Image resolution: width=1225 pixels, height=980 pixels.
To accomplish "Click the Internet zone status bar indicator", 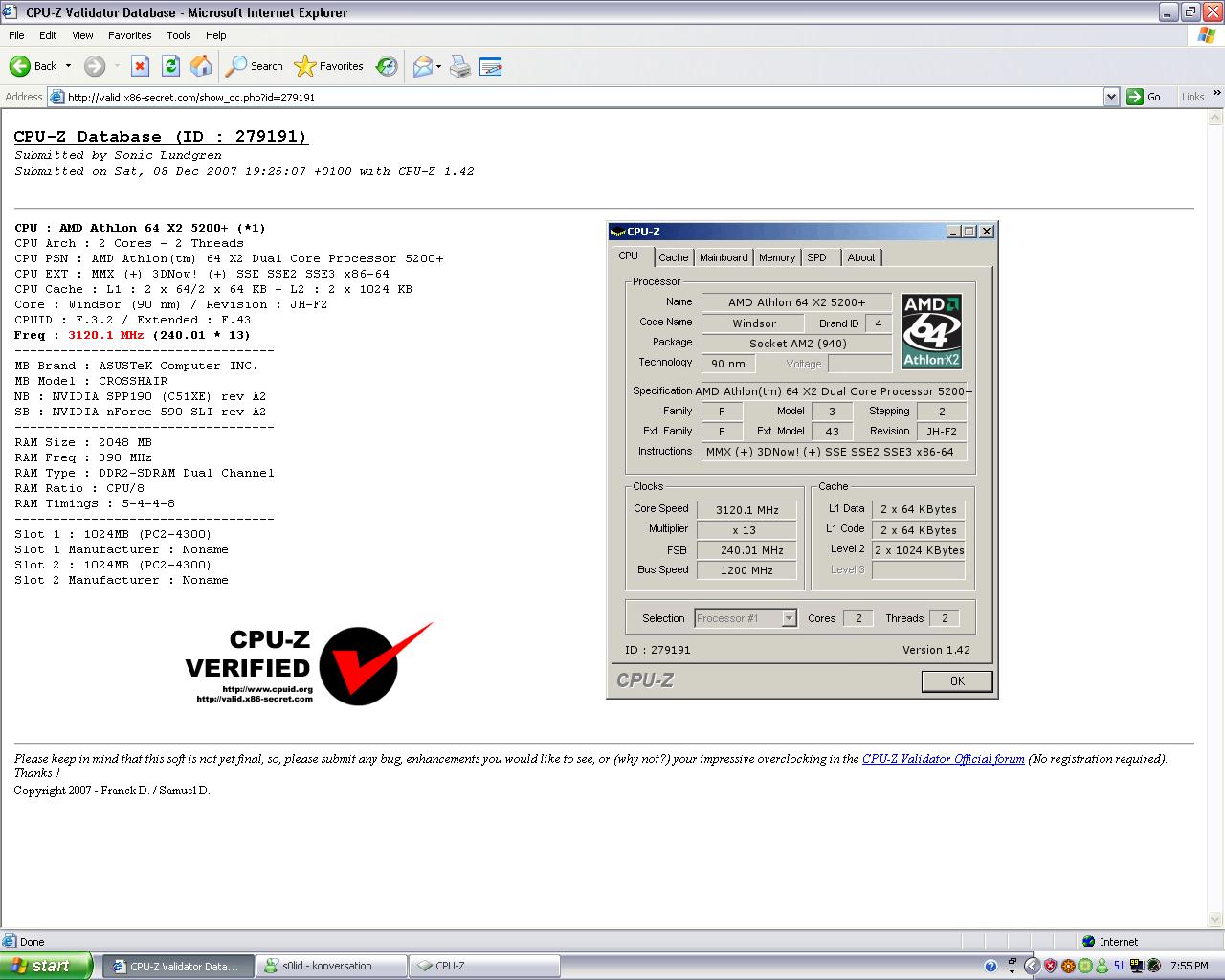I will [1110, 942].
